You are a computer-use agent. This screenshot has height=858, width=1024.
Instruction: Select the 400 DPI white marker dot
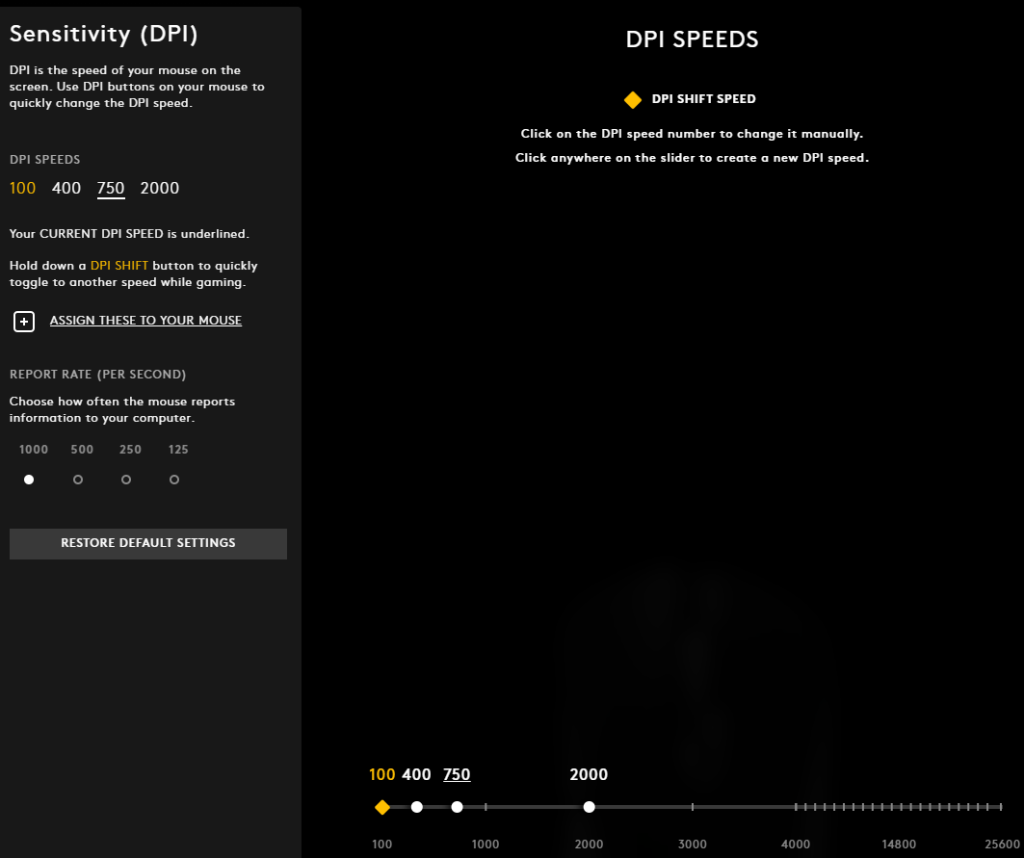coord(417,806)
